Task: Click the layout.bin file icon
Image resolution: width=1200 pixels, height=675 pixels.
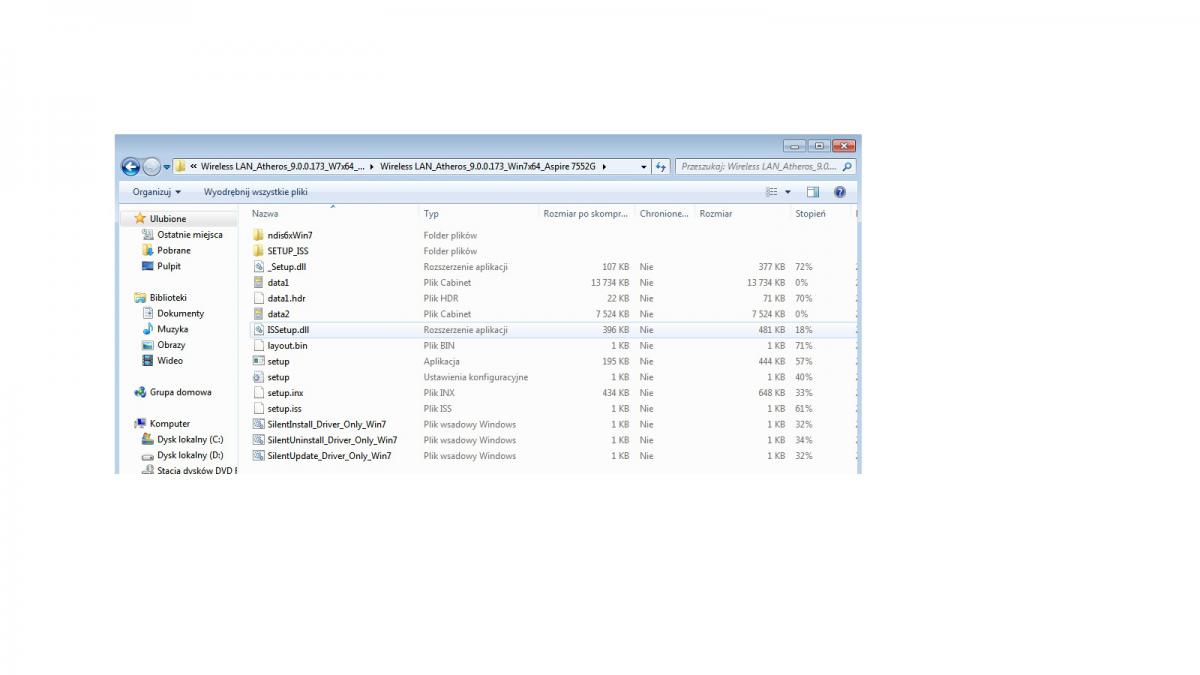Action: [x=258, y=346]
